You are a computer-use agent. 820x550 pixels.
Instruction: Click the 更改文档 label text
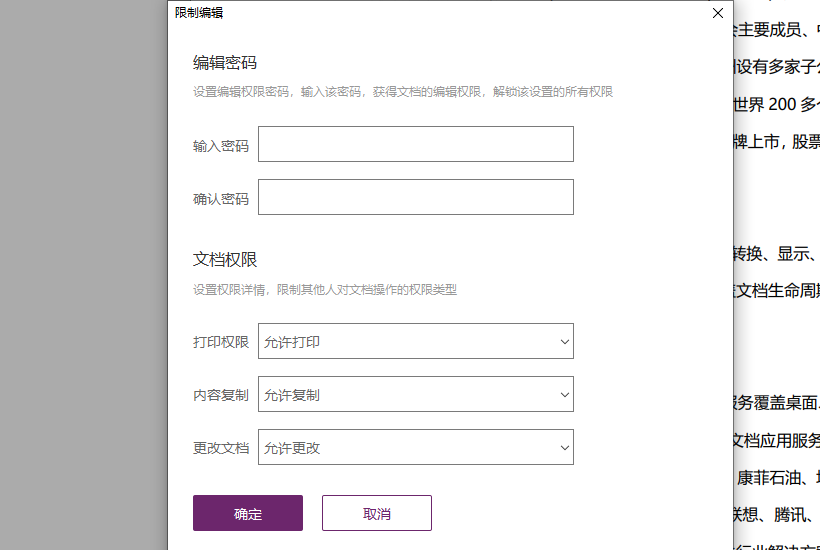tap(221, 448)
